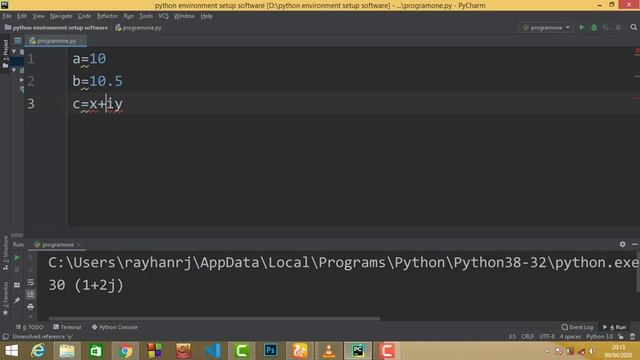640x360 pixels.
Task: Open the Edit menu
Action: click(22, 16)
